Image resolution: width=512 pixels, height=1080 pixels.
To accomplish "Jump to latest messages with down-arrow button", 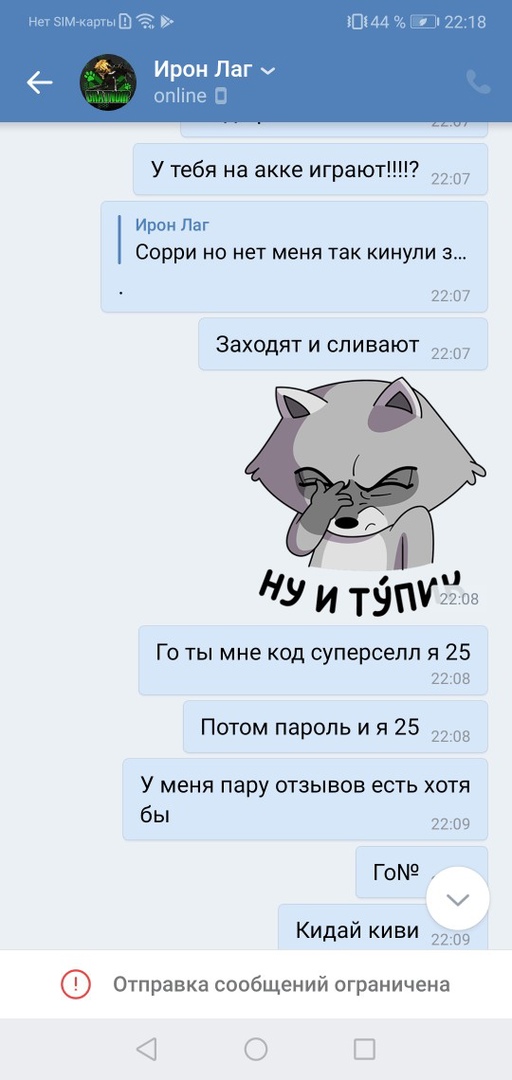I will [x=458, y=899].
